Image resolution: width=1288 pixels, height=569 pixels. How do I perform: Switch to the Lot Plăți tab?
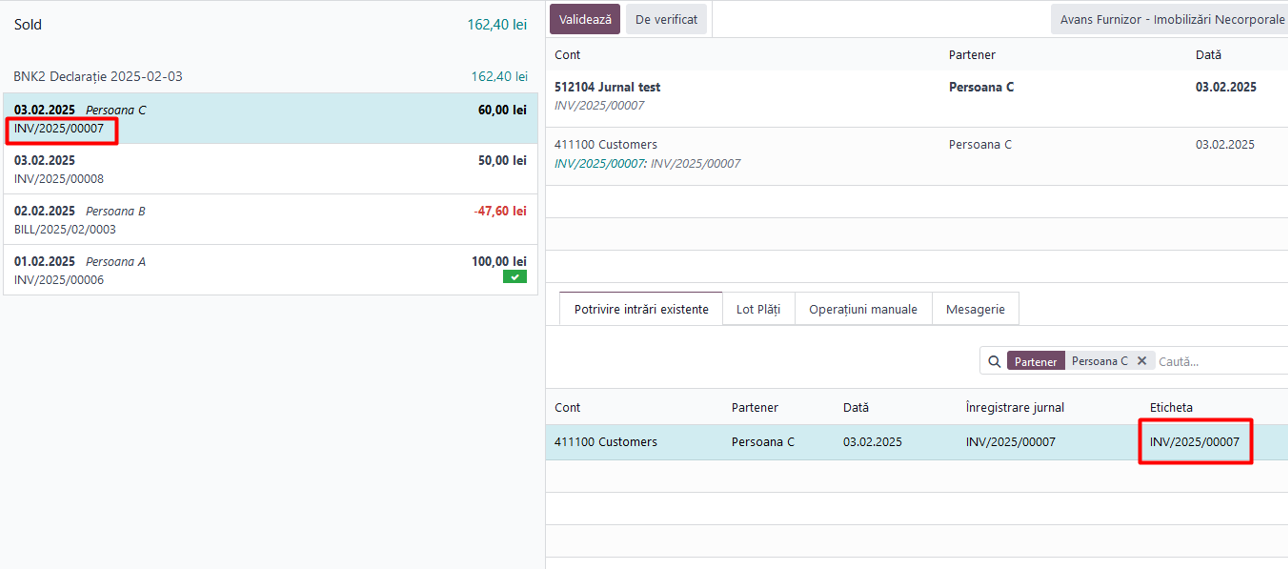point(758,309)
